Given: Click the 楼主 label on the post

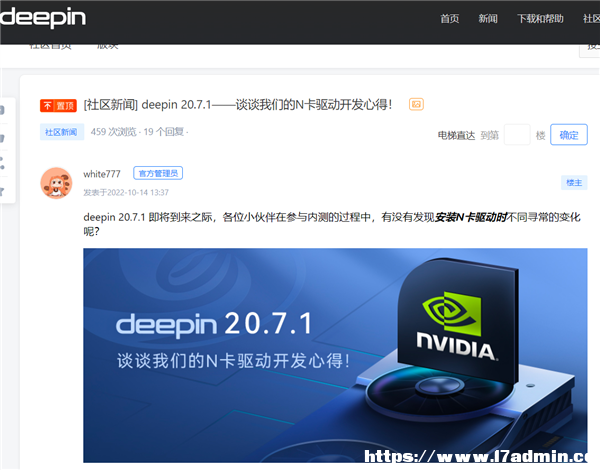Looking at the screenshot, I should [574, 183].
